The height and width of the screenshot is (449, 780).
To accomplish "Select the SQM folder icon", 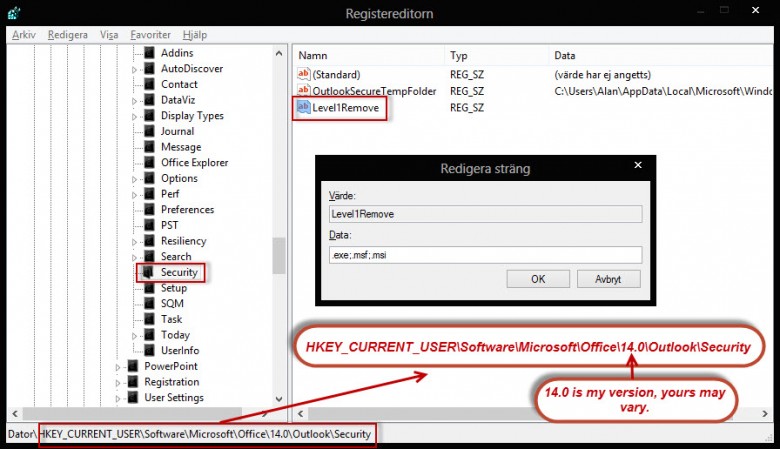I will tap(149, 303).
